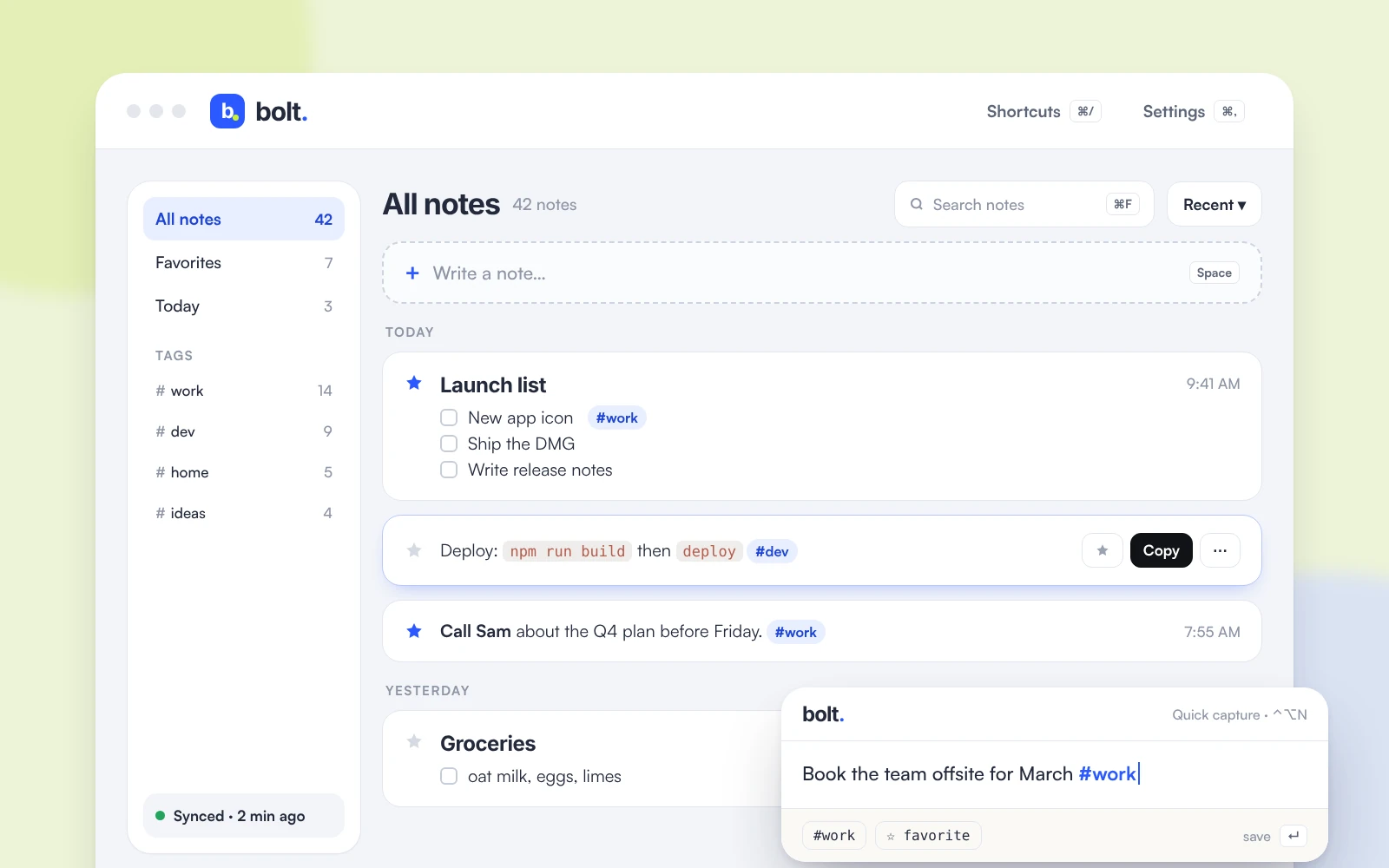Image resolution: width=1389 pixels, height=868 pixels.
Task: Click the Search notes field
Action: point(1024,205)
